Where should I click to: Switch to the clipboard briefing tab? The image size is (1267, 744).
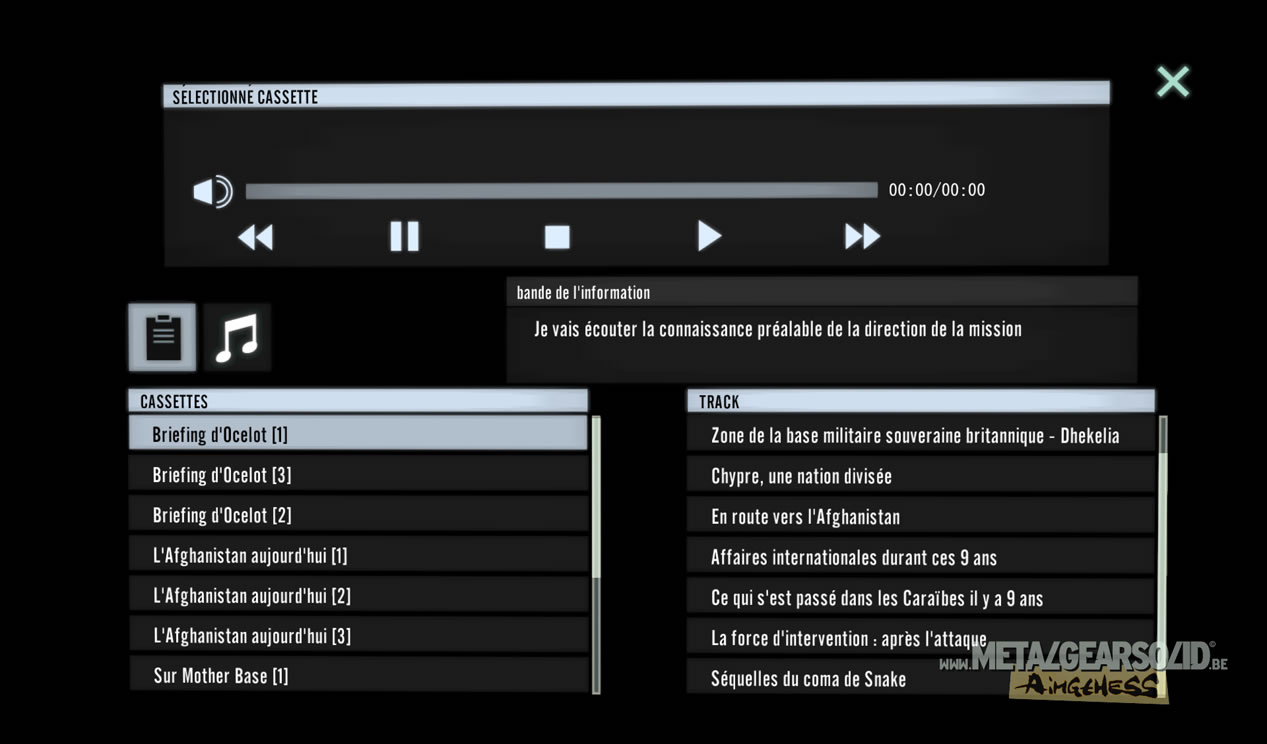point(162,337)
